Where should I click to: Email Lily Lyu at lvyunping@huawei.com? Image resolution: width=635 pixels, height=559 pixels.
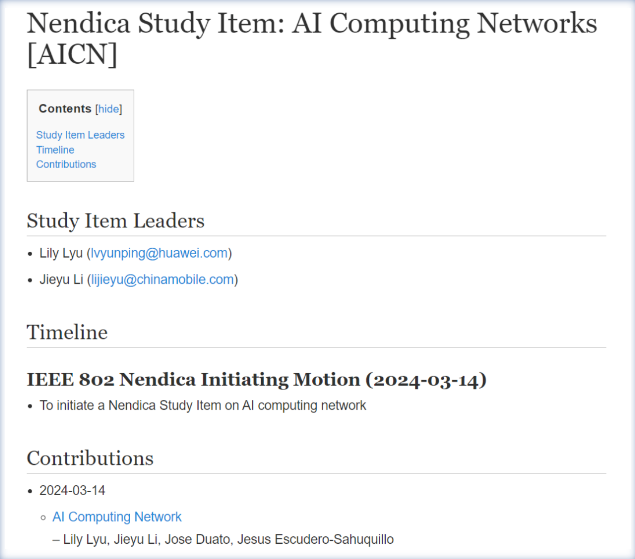click(x=159, y=253)
